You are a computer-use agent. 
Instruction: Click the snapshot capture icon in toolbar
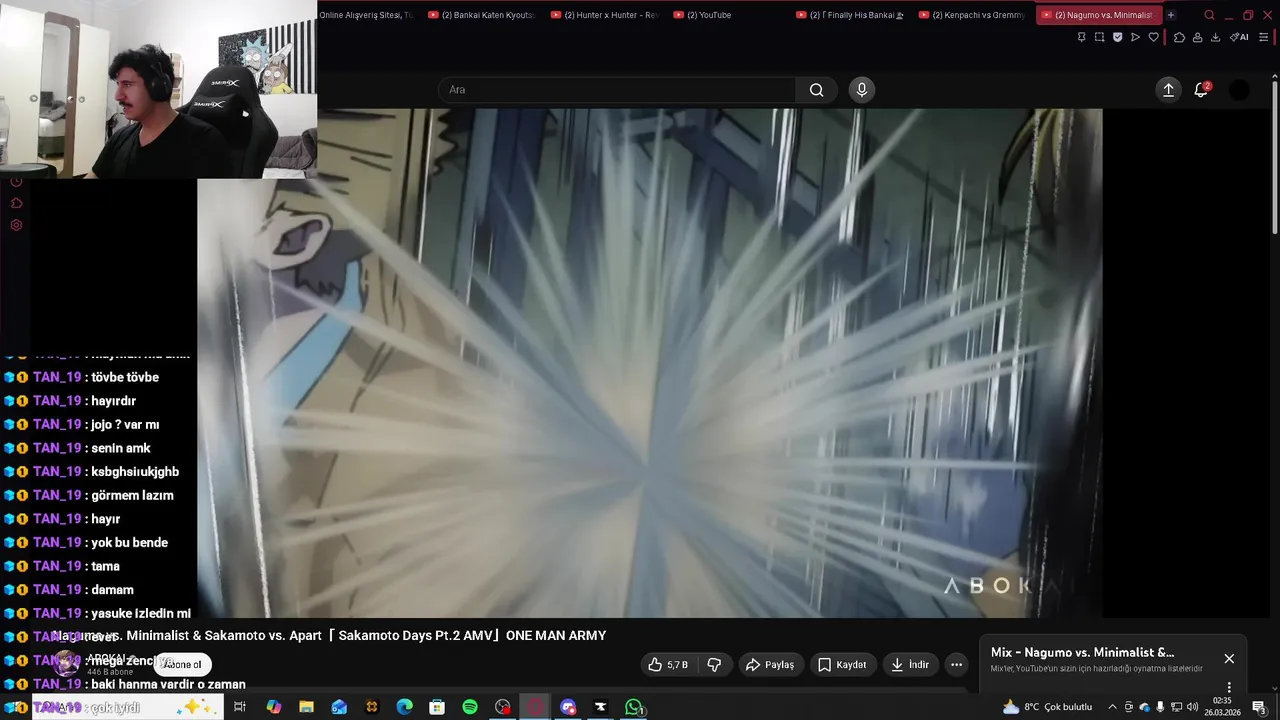click(x=1099, y=37)
